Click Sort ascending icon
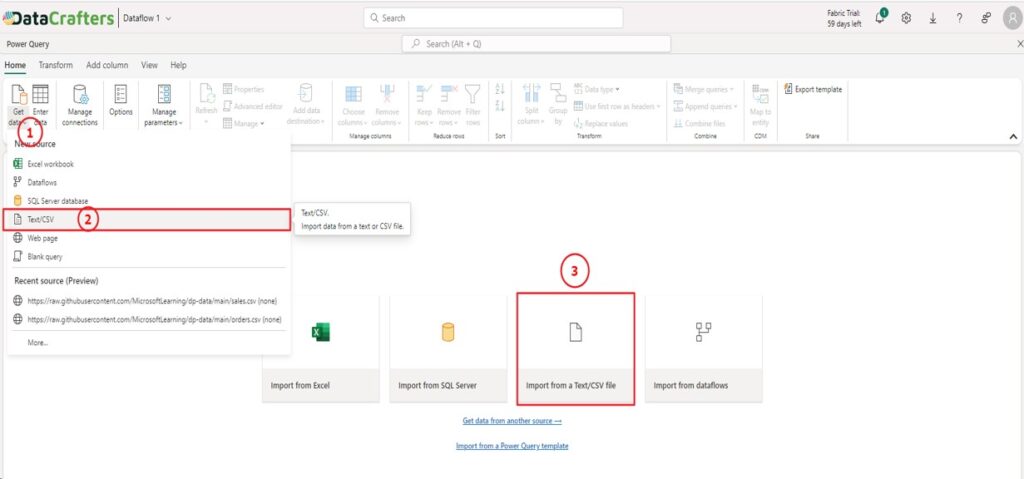Viewport: 1024px width, 479px height. 500,90
